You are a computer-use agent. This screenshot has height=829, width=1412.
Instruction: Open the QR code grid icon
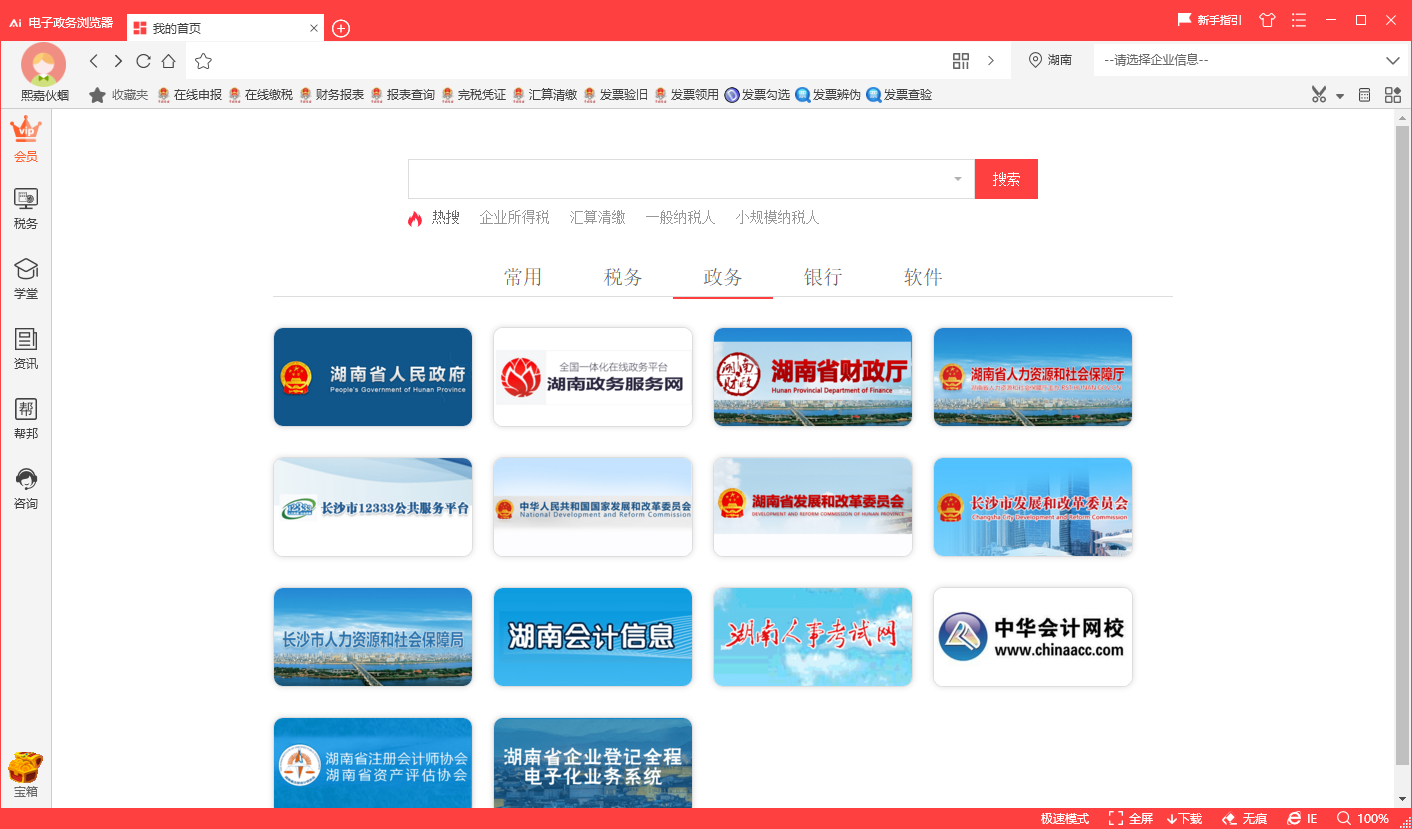(961, 61)
